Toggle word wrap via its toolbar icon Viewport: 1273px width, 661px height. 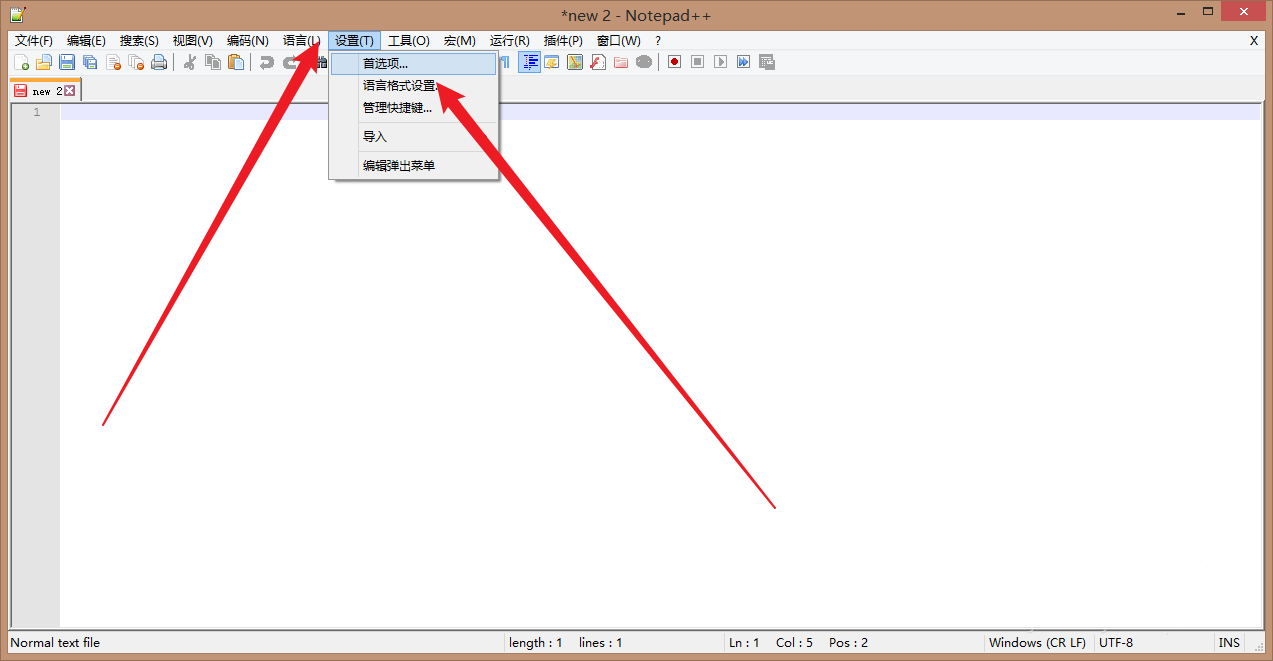click(530, 62)
